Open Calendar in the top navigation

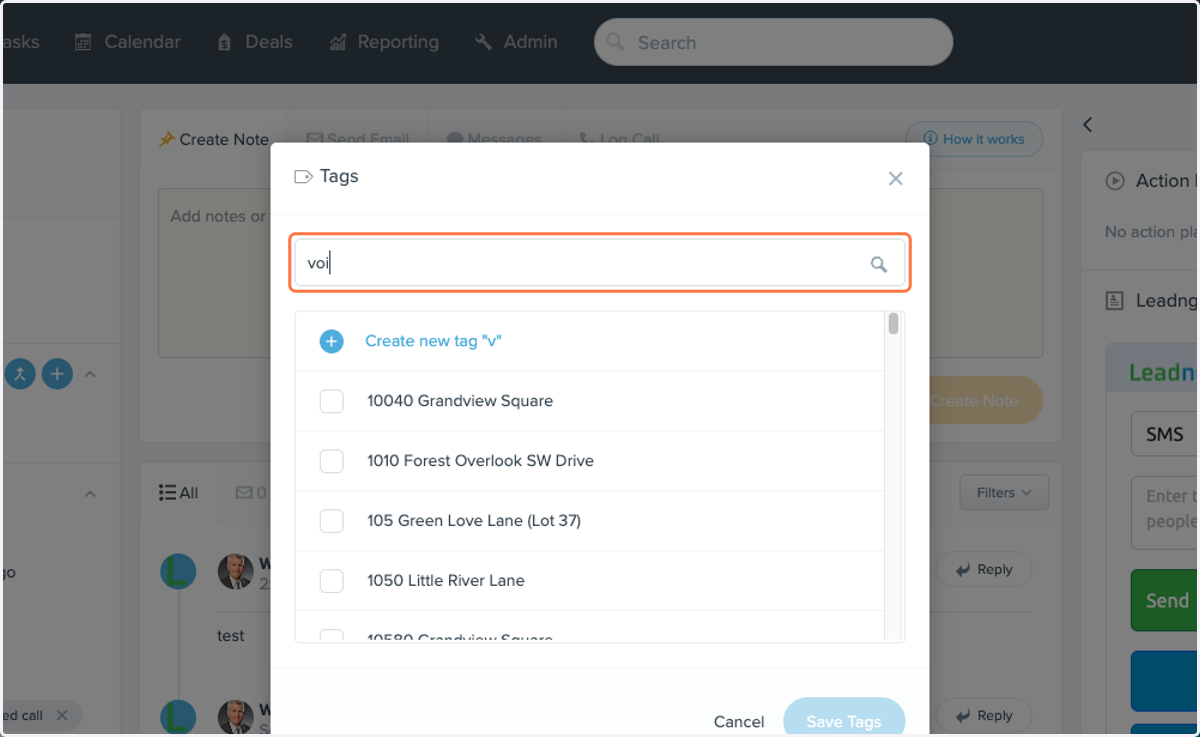(129, 42)
